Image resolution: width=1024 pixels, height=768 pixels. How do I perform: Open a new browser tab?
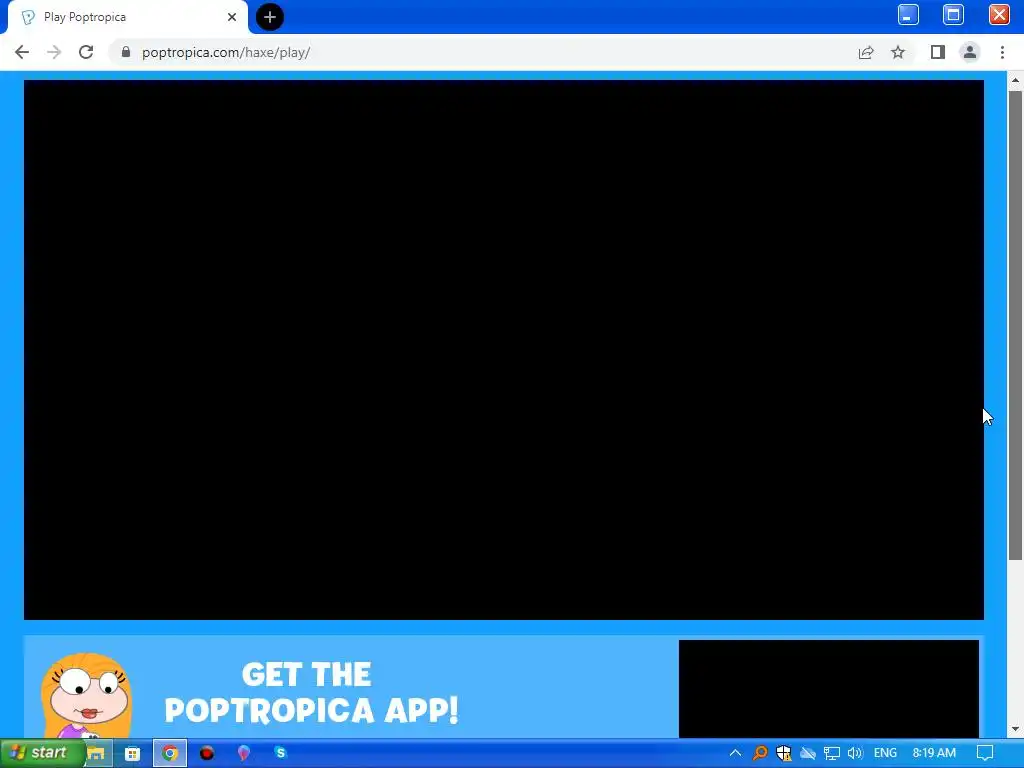click(270, 17)
